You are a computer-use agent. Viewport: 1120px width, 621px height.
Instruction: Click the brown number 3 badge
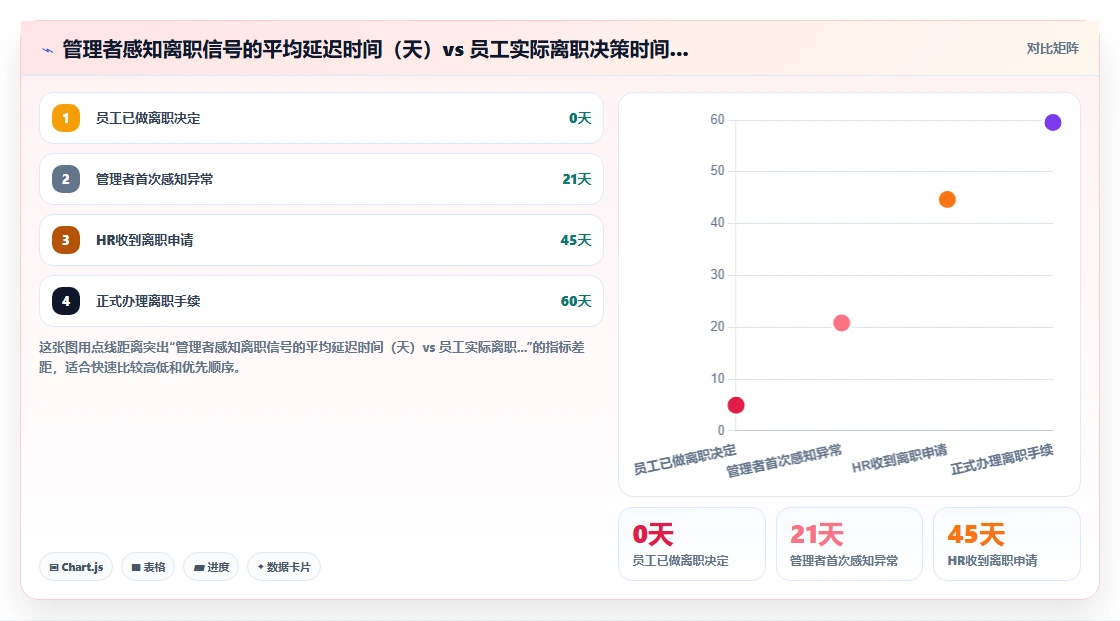pyautogui.click(x=66, y=240)
